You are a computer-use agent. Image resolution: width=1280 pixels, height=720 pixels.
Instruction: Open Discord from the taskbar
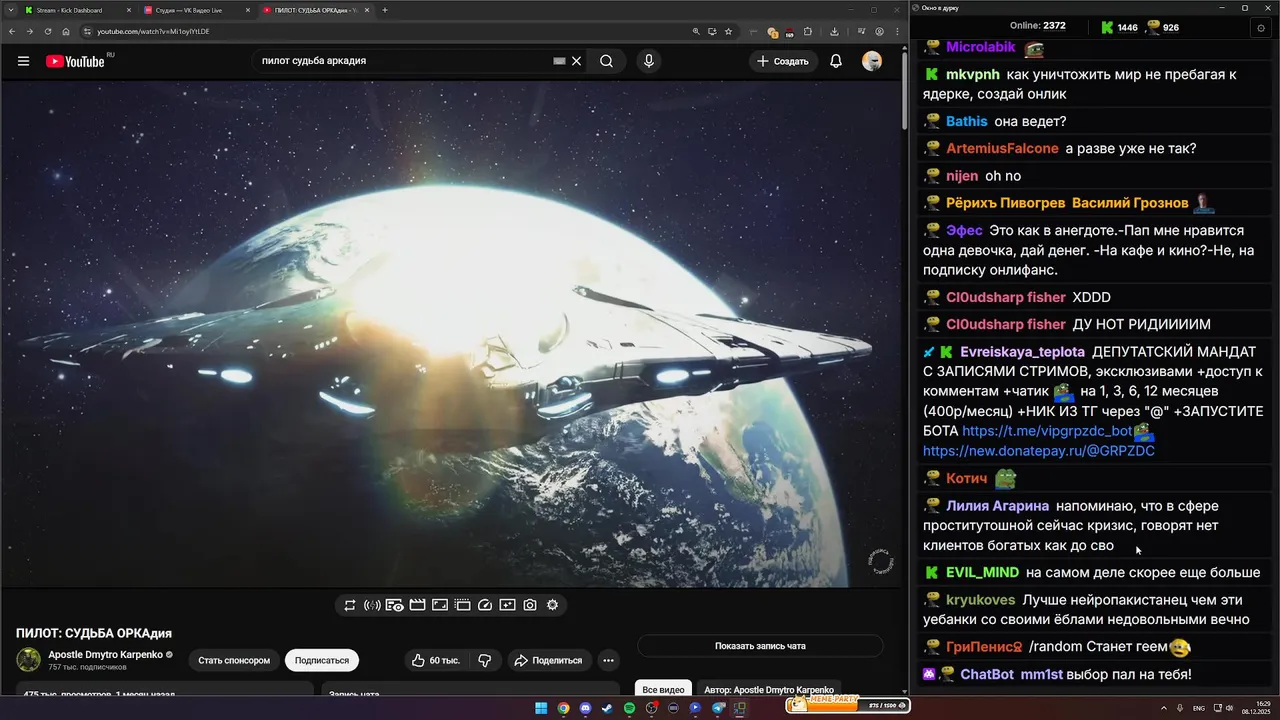pos(585,708)
